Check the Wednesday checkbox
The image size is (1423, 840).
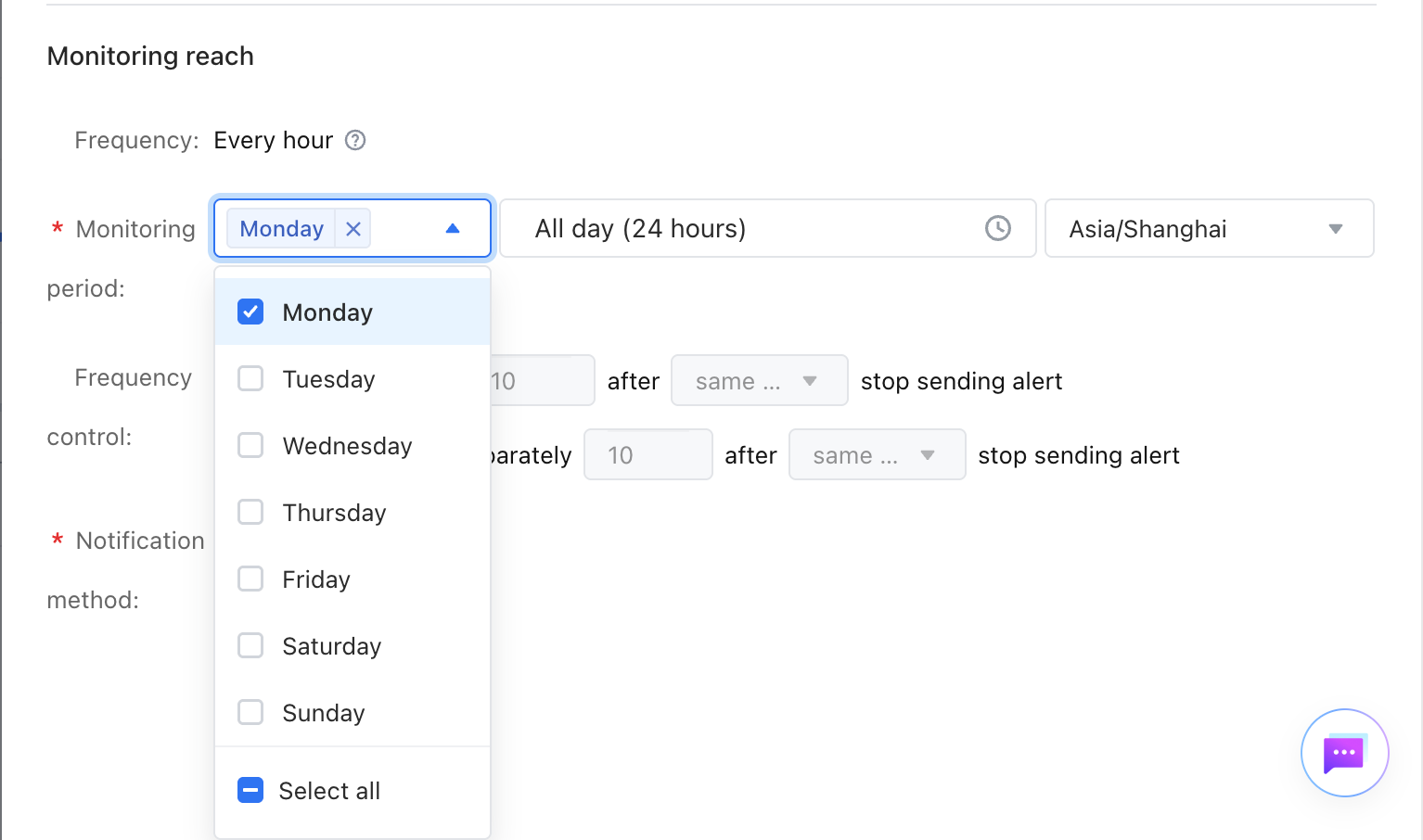(x=250, y=445)
